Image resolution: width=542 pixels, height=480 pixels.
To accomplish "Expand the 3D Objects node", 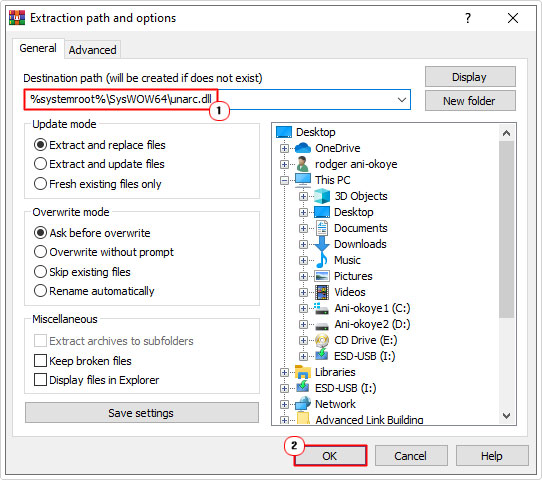I will (x=303, y=196).
